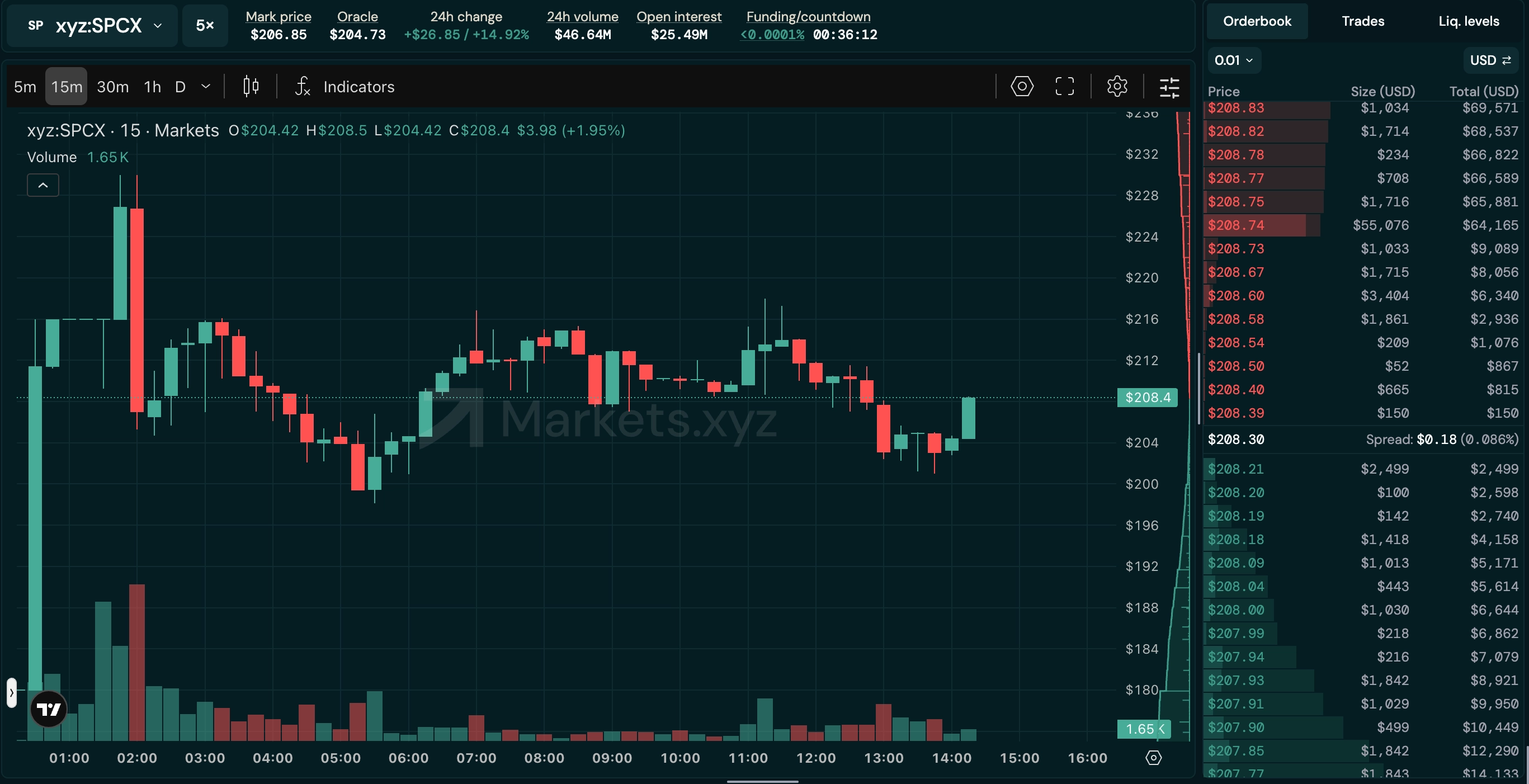Click the 24h volume label
The width and height of the screenshot is (1529, 784).
click(582, 17)
